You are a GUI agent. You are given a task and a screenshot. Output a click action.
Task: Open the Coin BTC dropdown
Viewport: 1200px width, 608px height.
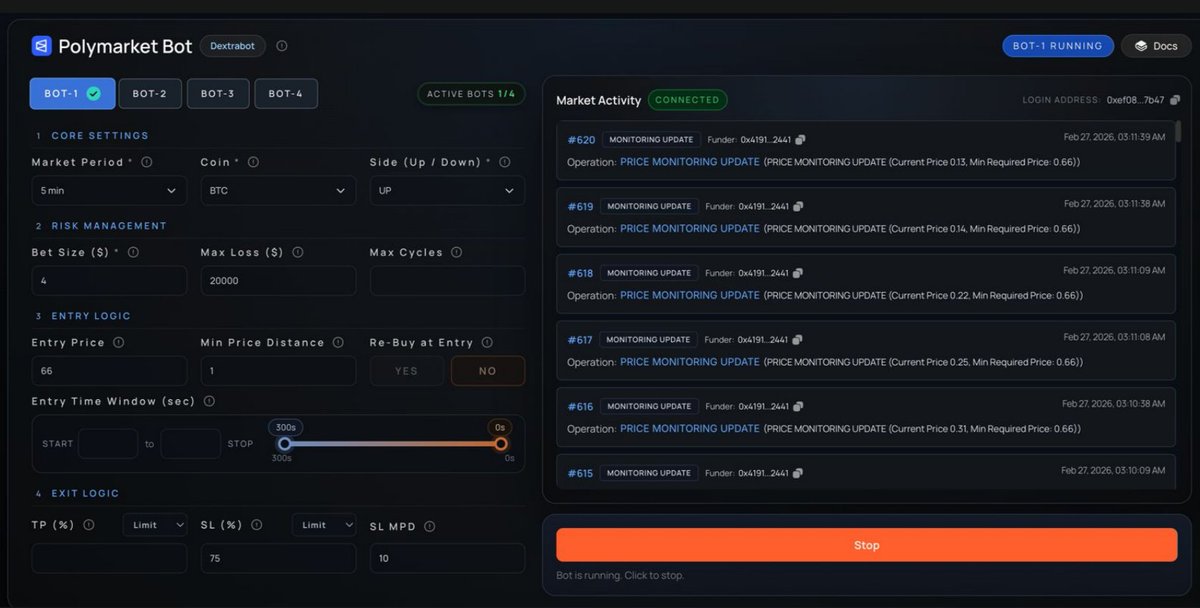tap(278, 190)
